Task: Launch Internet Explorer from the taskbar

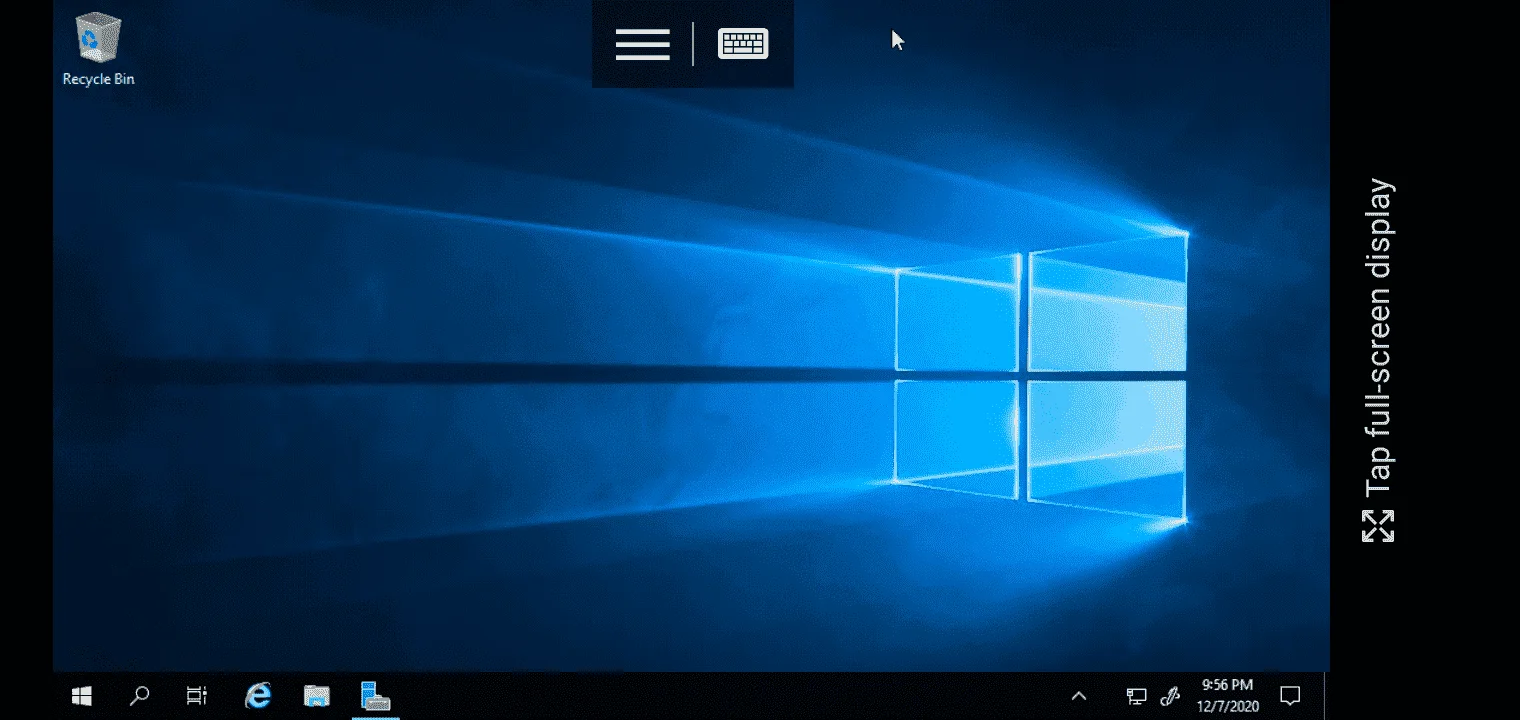Action: [258, 696]
